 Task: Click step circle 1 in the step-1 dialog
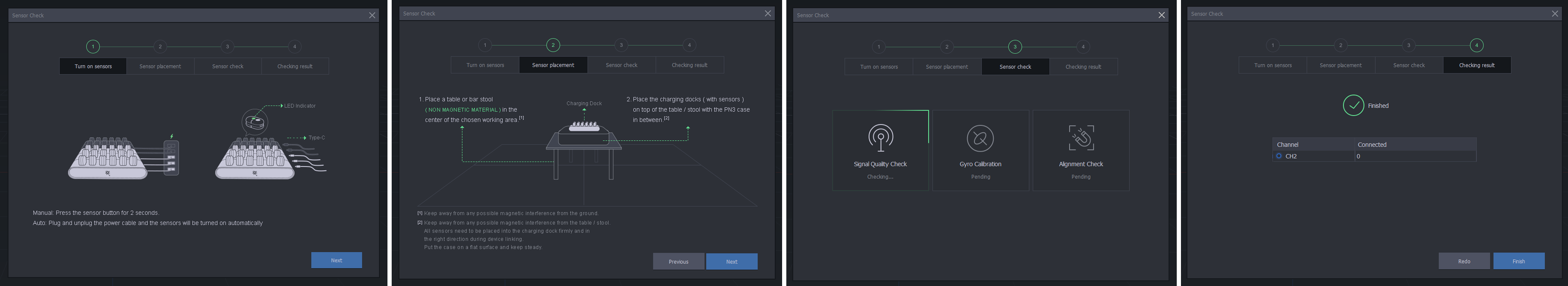tap(93, 46)
